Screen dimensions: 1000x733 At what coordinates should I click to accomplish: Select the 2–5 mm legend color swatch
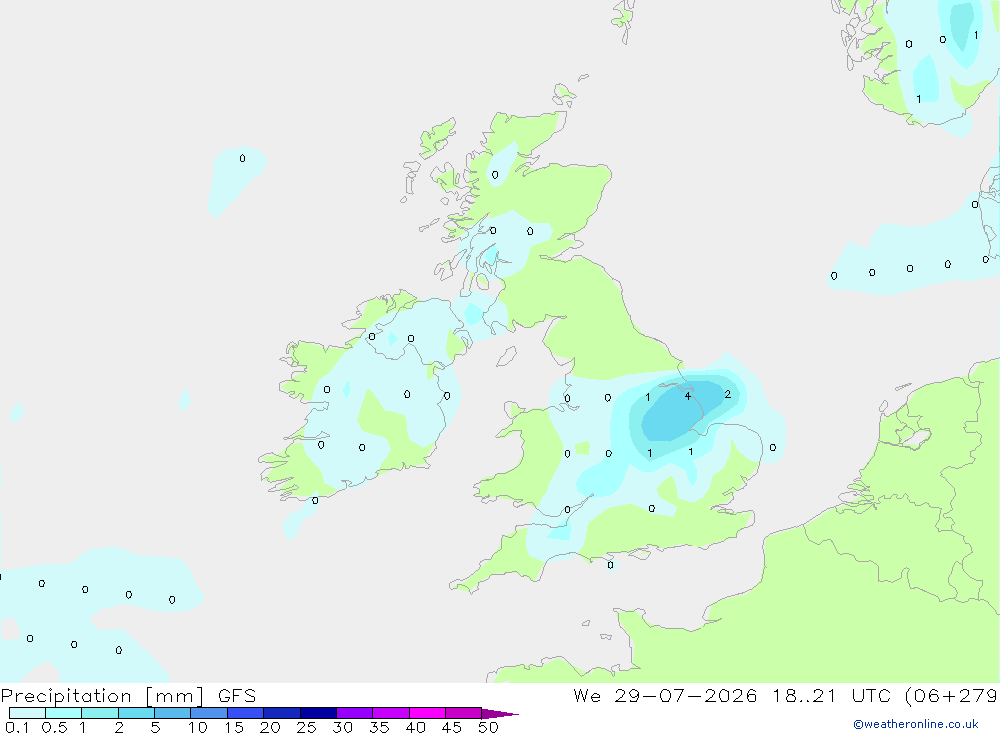point(136,713)
